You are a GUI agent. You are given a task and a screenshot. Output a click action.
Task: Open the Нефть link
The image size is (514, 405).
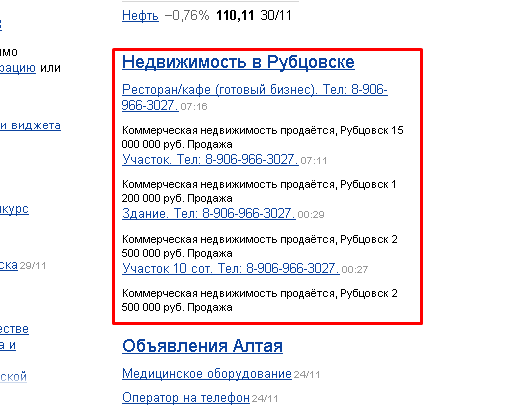click(140, 15)
